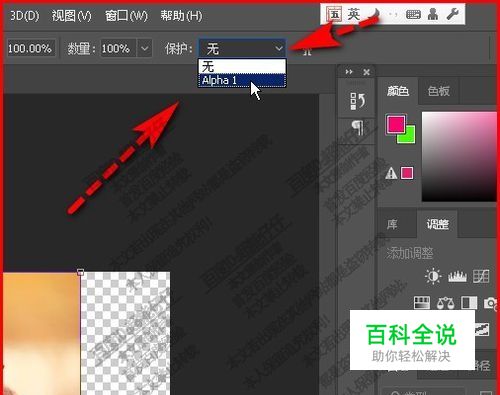Image resolution: width=500 pixels, height=395 pixels.
Task: Toggle the half-moon width icon in IME bar
Action: click(x=376, y=14)
